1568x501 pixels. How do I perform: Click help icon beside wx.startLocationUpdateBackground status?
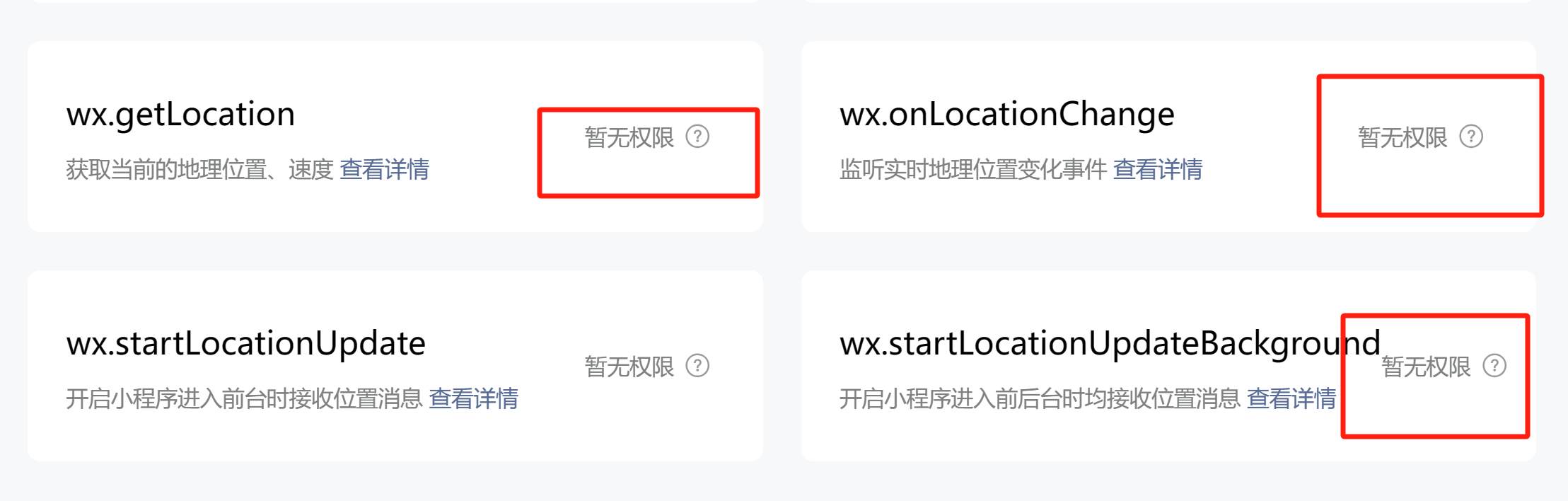[x=1494, y=366]
